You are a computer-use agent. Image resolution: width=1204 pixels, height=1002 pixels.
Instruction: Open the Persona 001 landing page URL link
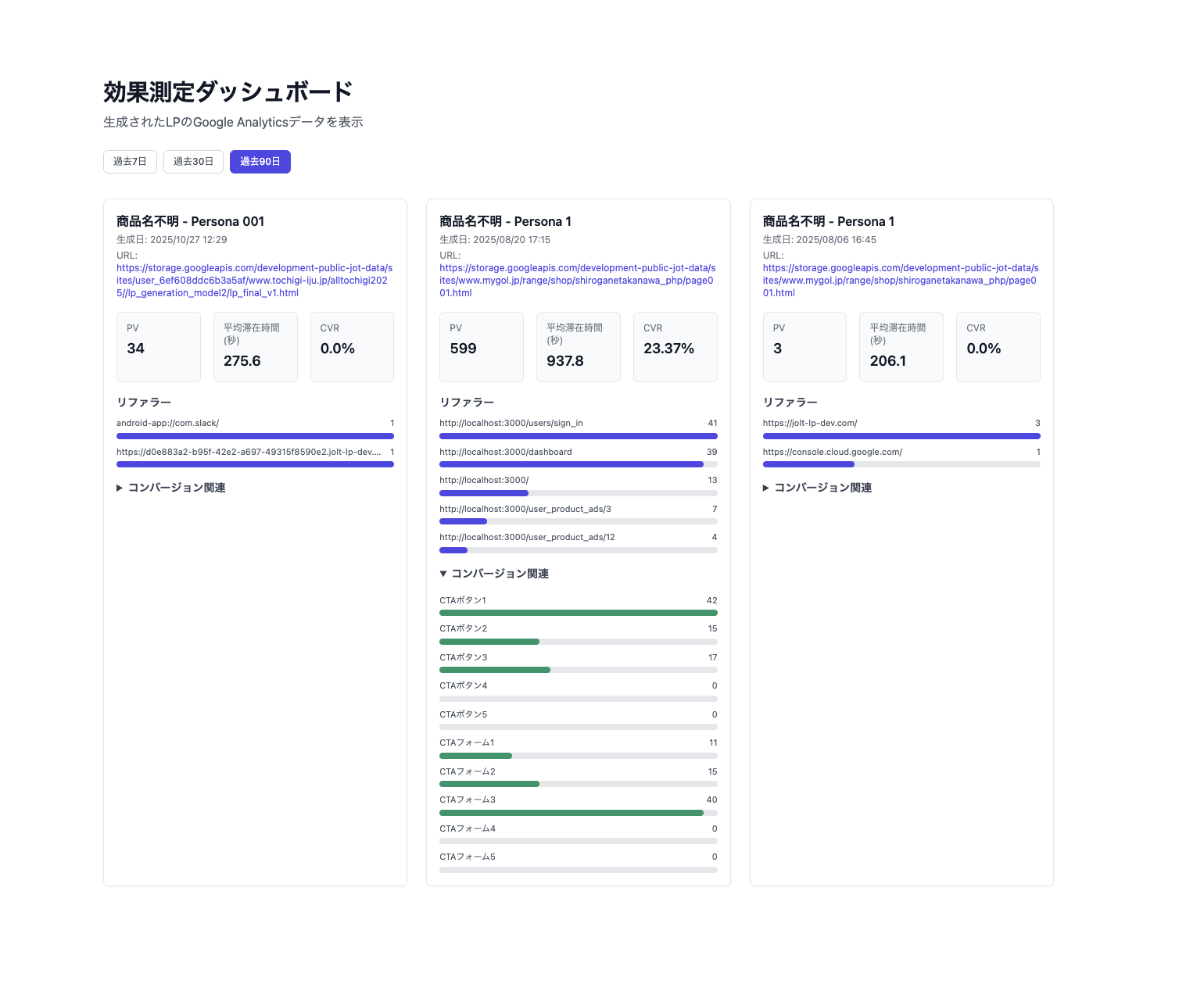(x=255, y=280)
